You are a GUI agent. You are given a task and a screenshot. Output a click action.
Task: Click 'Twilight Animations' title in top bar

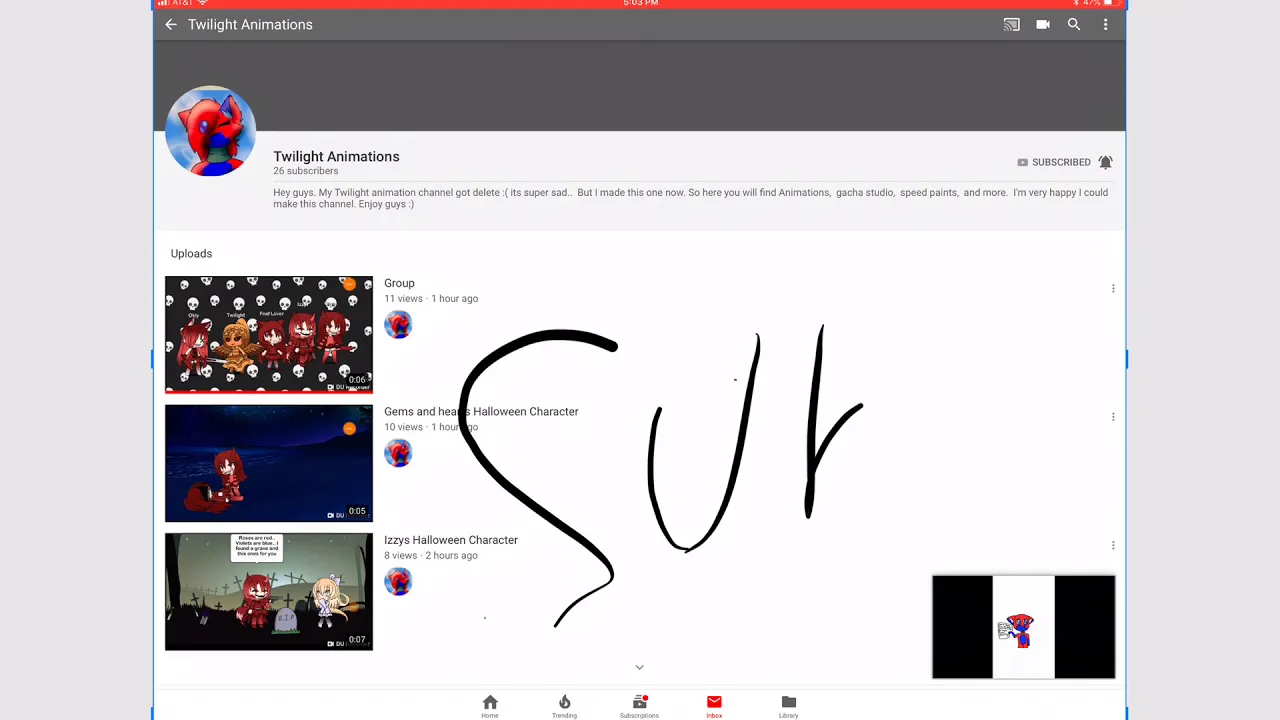[250, 25]
